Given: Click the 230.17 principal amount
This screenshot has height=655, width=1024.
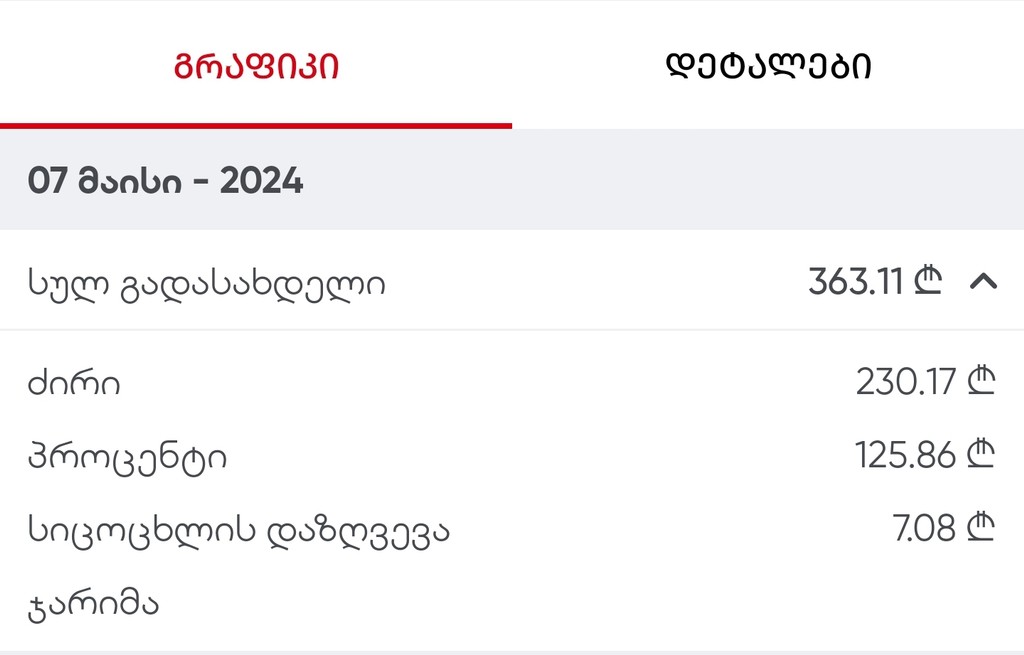Looking at the screenshot, I should tap(906, 381).
